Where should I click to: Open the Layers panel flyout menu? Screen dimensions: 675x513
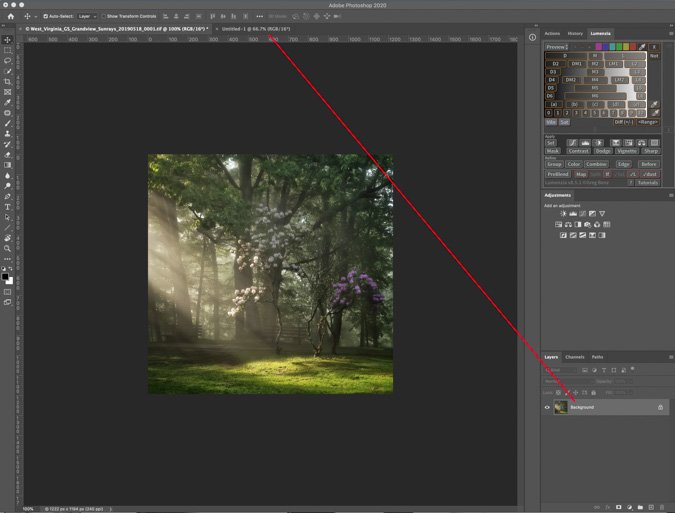tap(671, 357)
